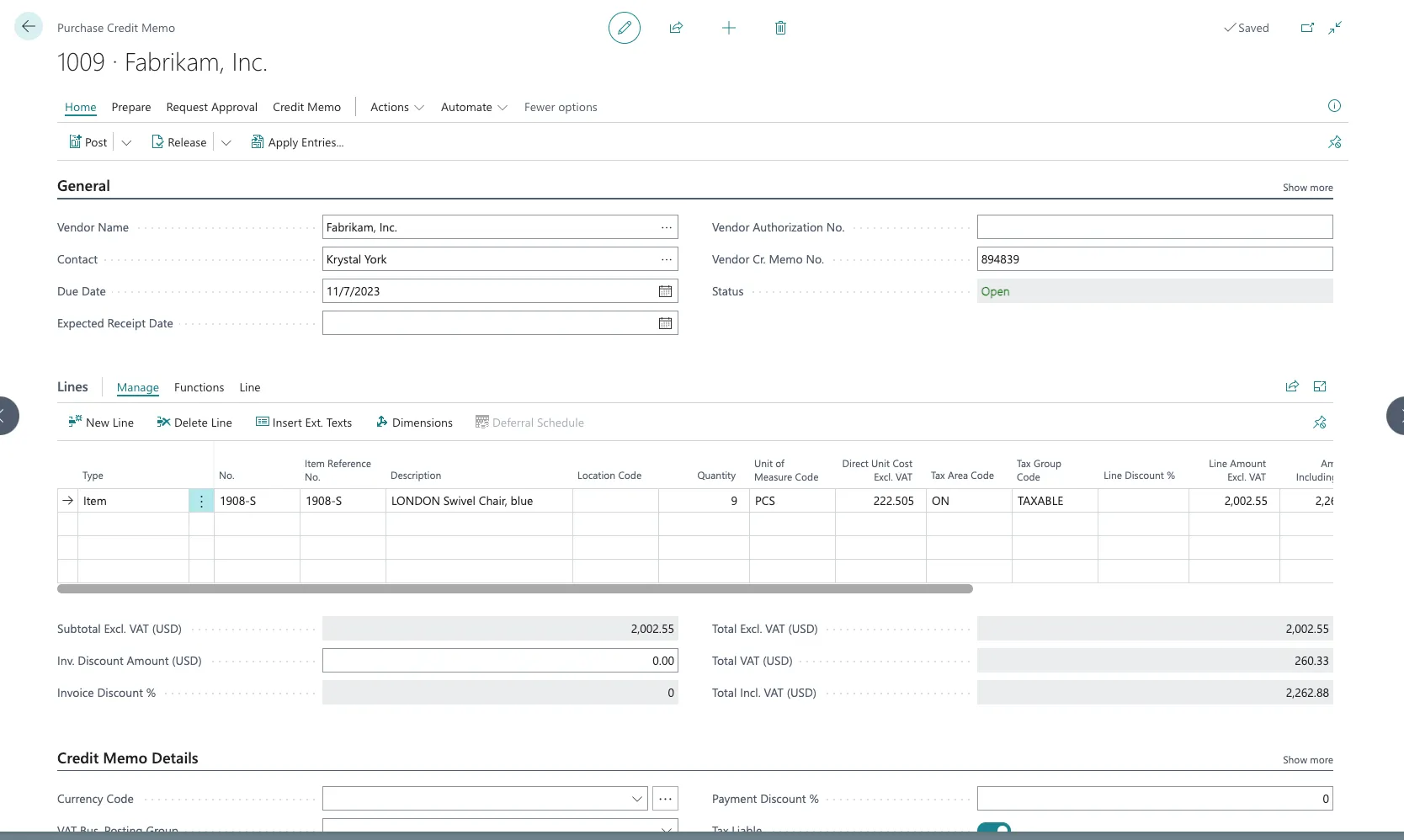Click Insert Ext. Texts

304,423
